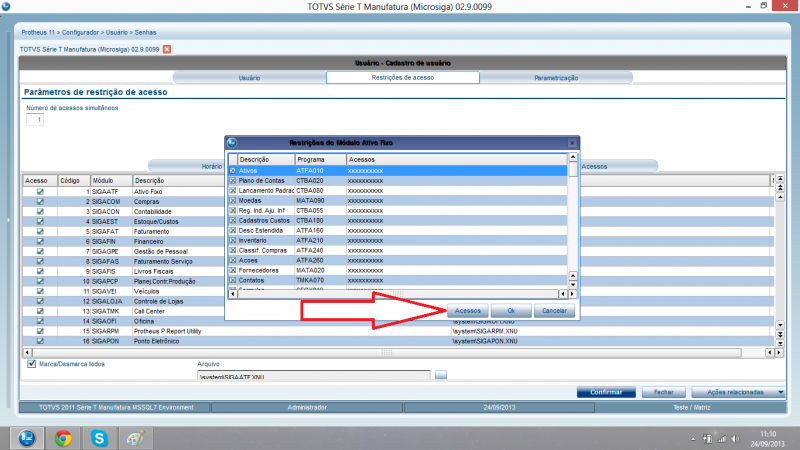The image size is (800, 450).
Task: Select the TOTVS Série T Manufatura window tab
Action: pos(89,49)
